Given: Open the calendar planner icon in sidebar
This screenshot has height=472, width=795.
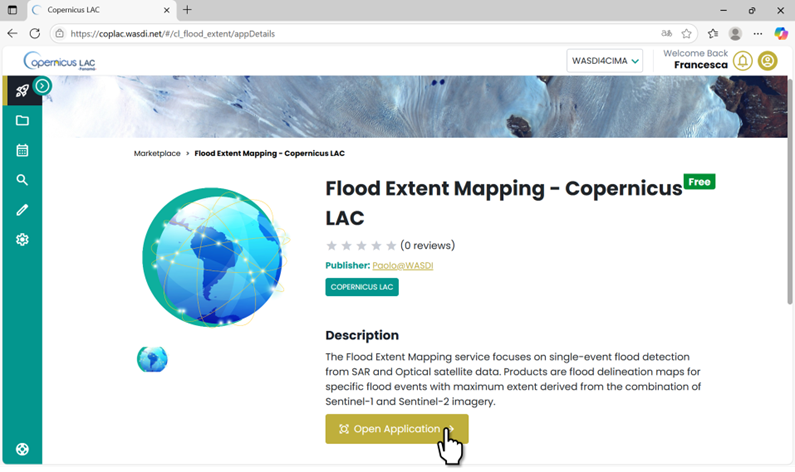Looking at the screenshot, I should click(x=22, y=150).
